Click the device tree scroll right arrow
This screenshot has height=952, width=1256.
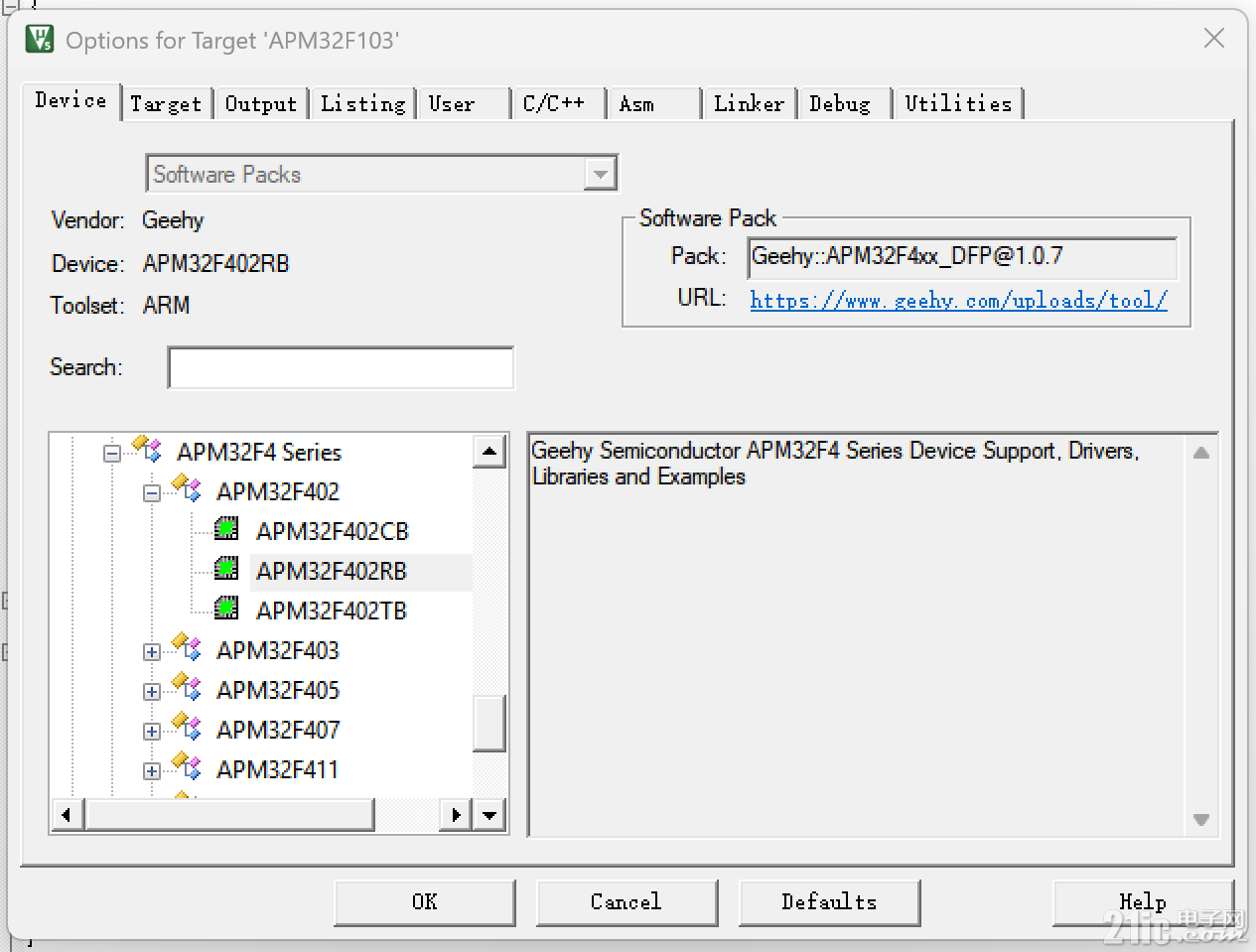(x=456, y=815)
